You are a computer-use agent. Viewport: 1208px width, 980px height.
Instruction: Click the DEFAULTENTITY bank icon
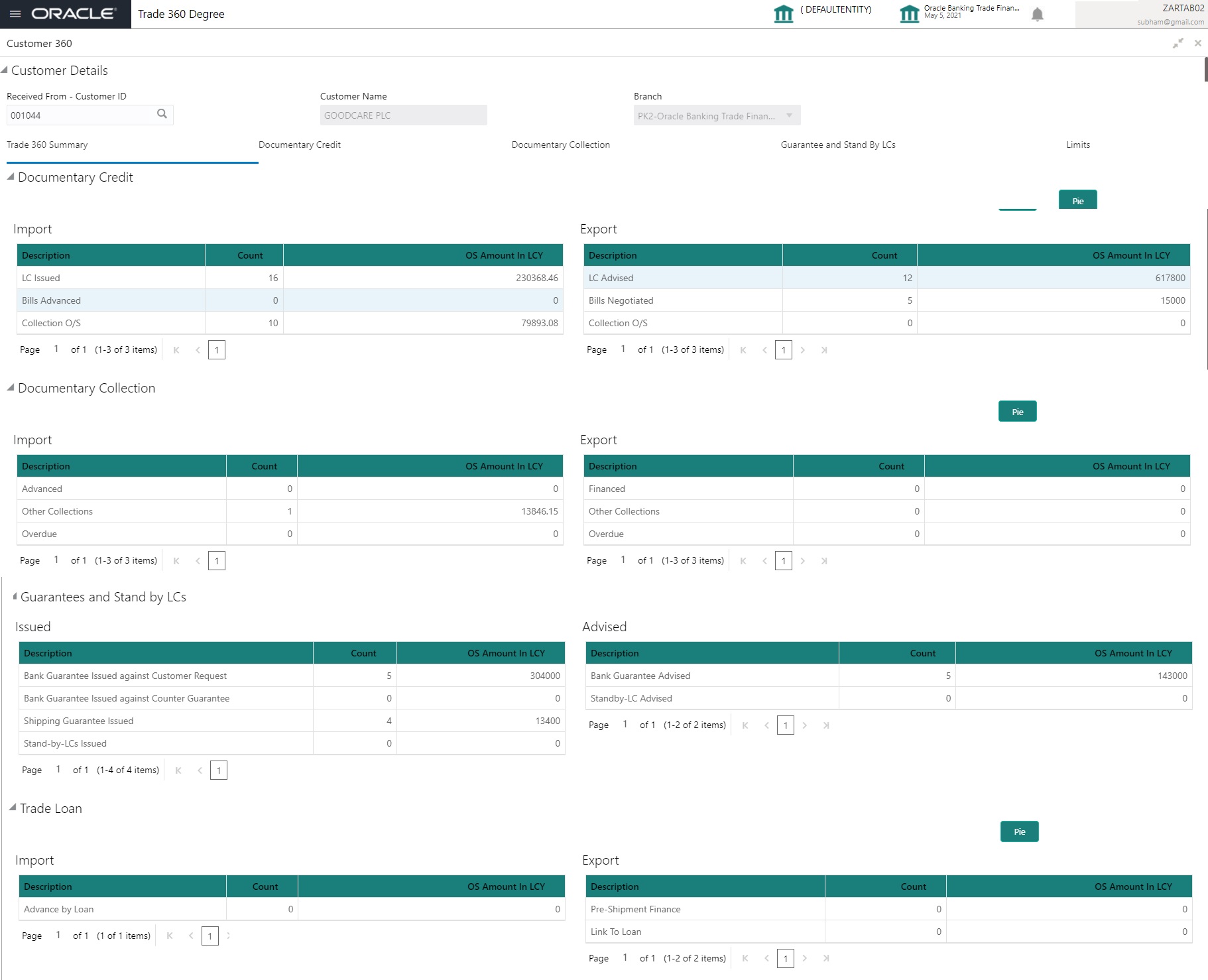(784, 13)
